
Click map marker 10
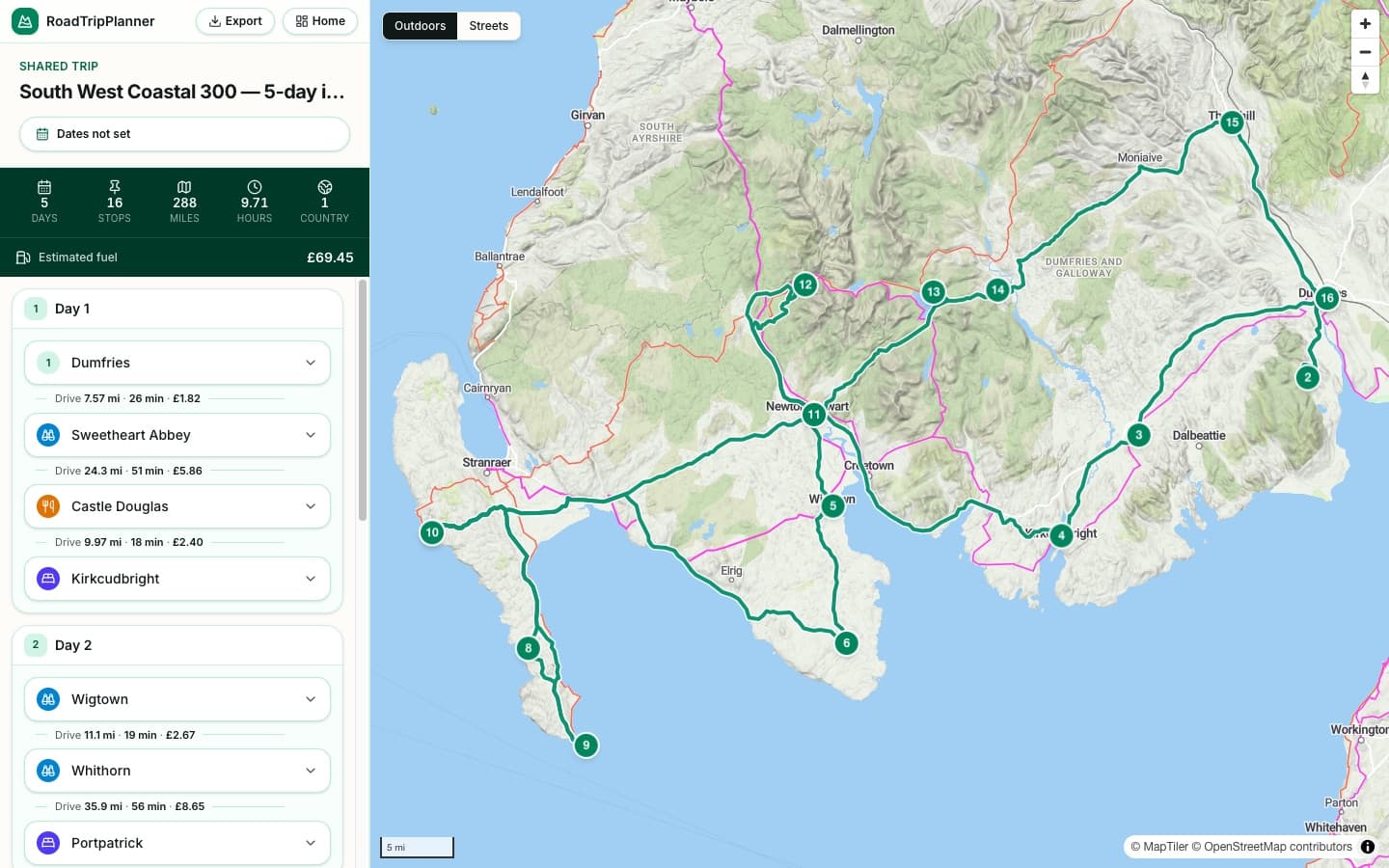[432, 532]
